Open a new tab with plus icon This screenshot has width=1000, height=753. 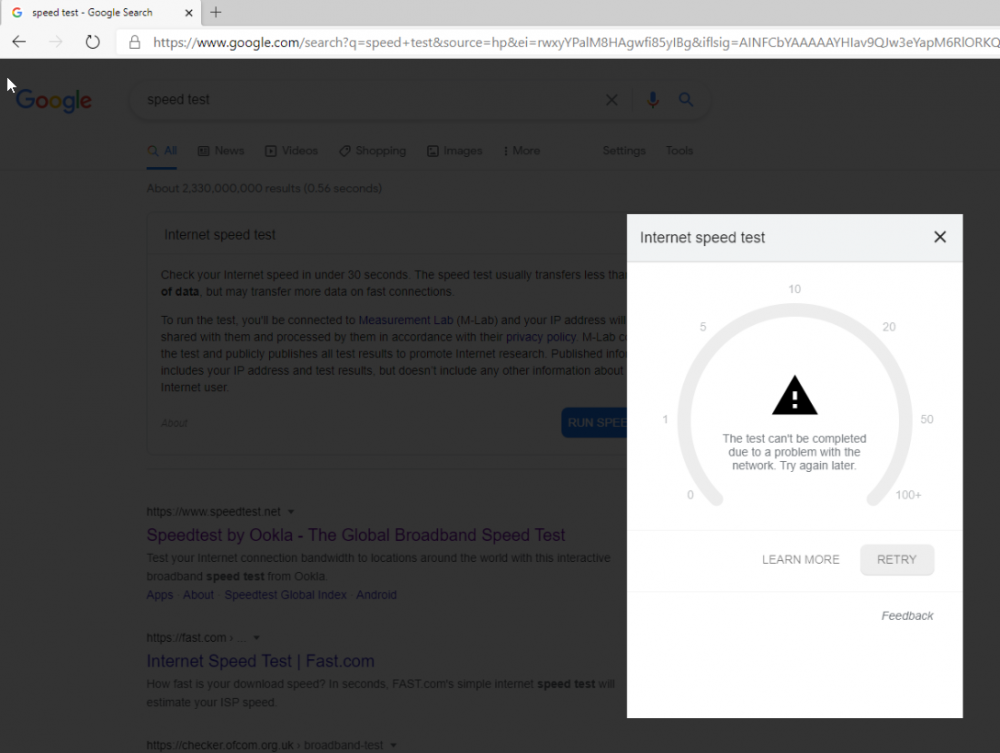pyautogui.click(x=216, y=12)
